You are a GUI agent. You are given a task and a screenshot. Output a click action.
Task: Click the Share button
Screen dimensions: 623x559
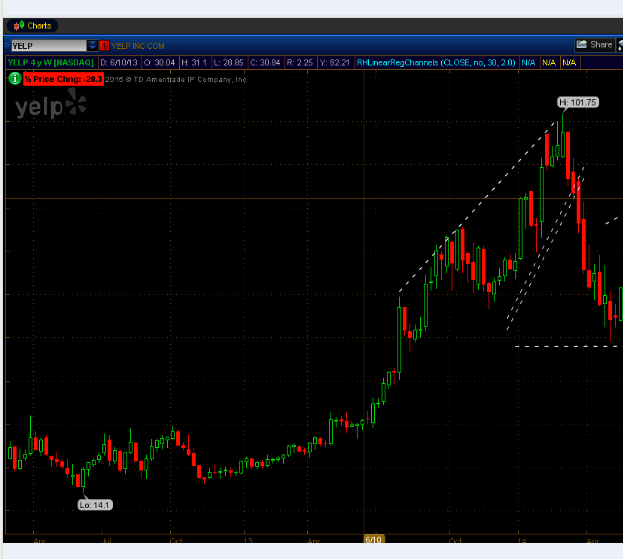[x=594, y=45]
